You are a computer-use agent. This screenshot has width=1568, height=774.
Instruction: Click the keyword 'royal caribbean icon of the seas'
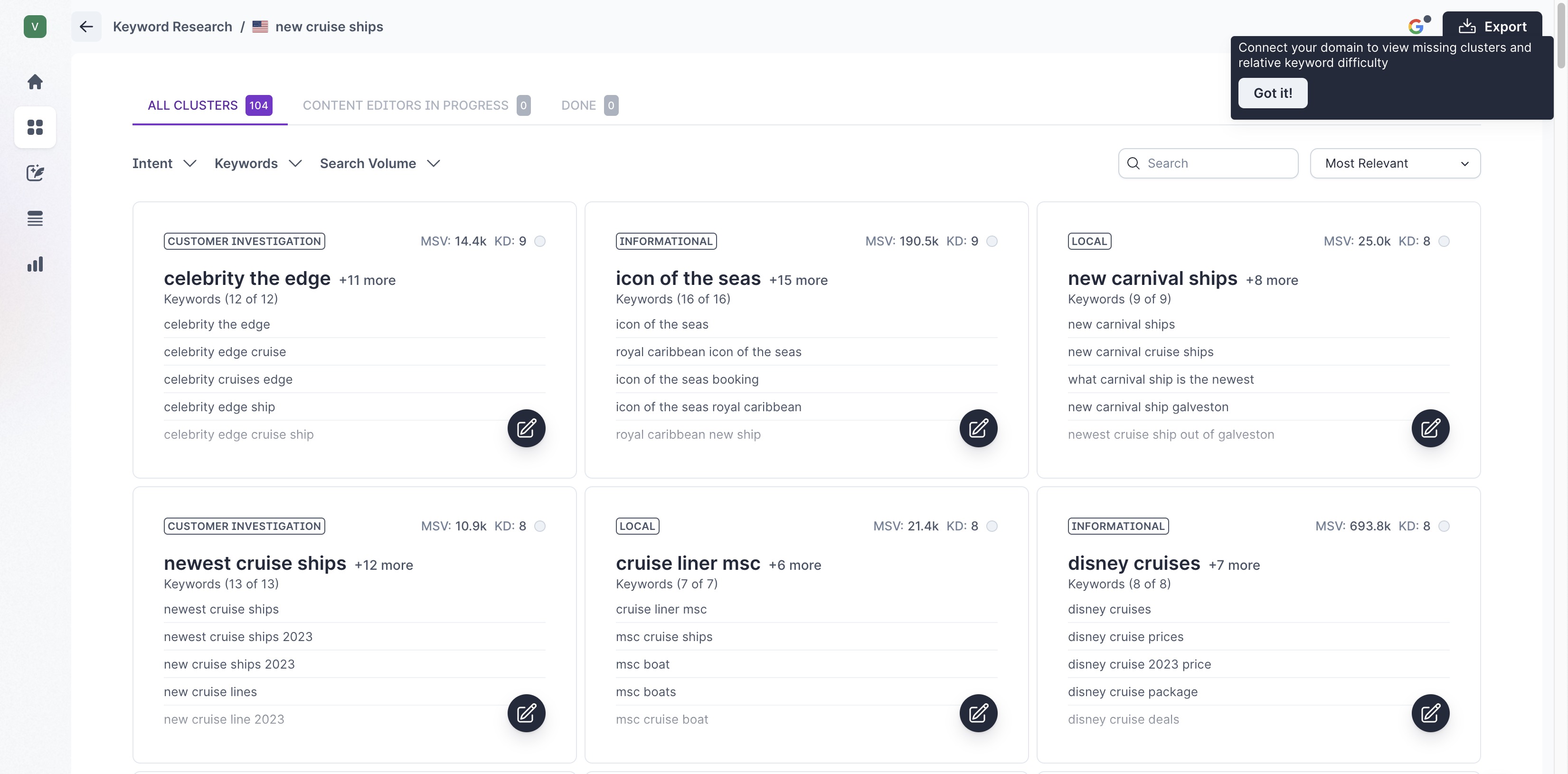pos(708,352)
